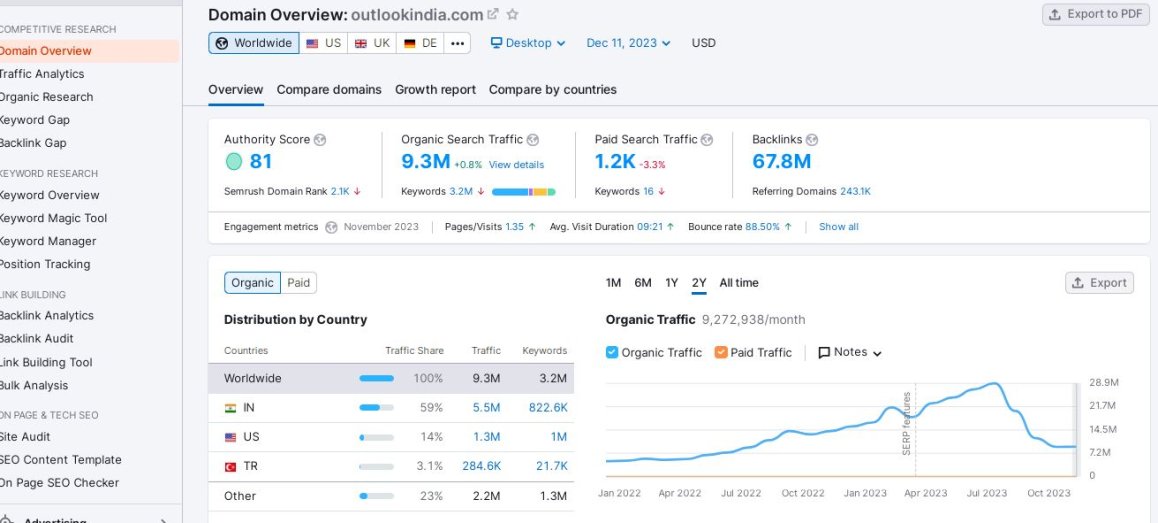Select 2Y chart time range
The image size is (1158, 523).
(699, 283)
